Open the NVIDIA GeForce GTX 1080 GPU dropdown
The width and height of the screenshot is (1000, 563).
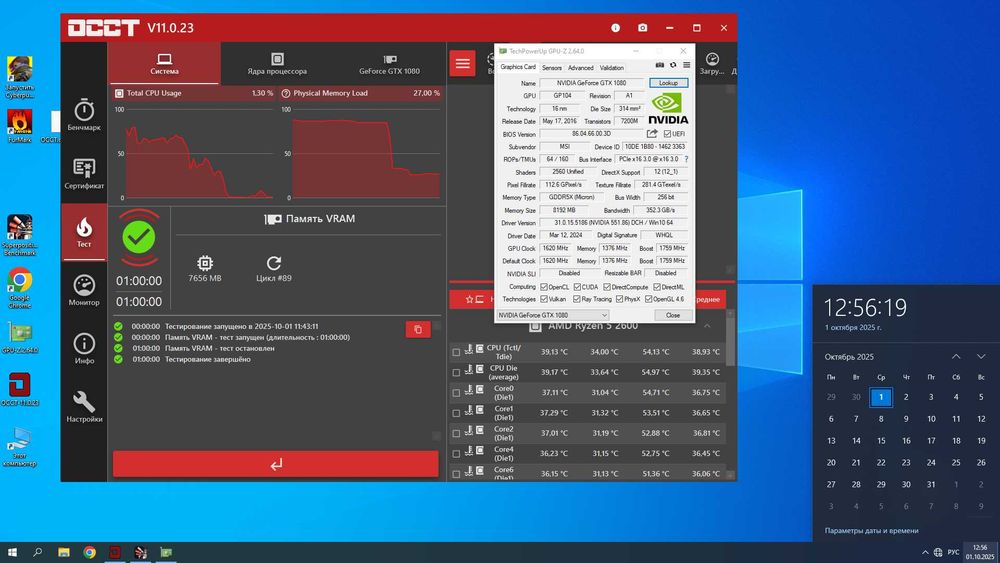pos(552,315)
